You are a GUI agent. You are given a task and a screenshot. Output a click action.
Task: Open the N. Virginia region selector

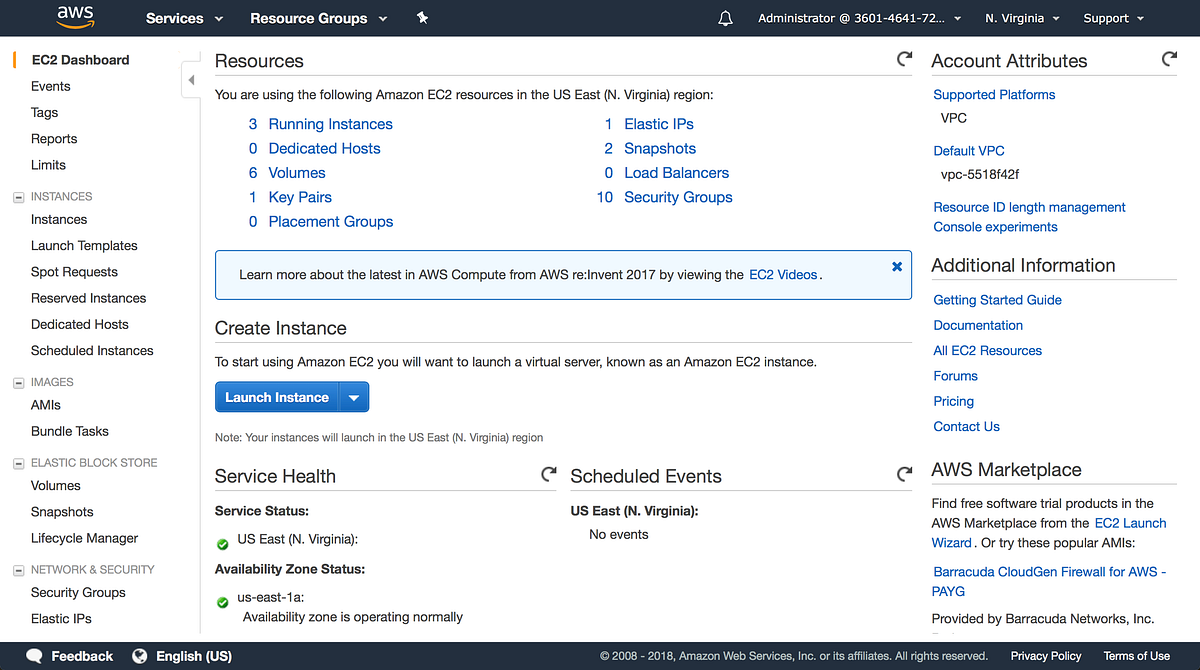coord(1021,18)
